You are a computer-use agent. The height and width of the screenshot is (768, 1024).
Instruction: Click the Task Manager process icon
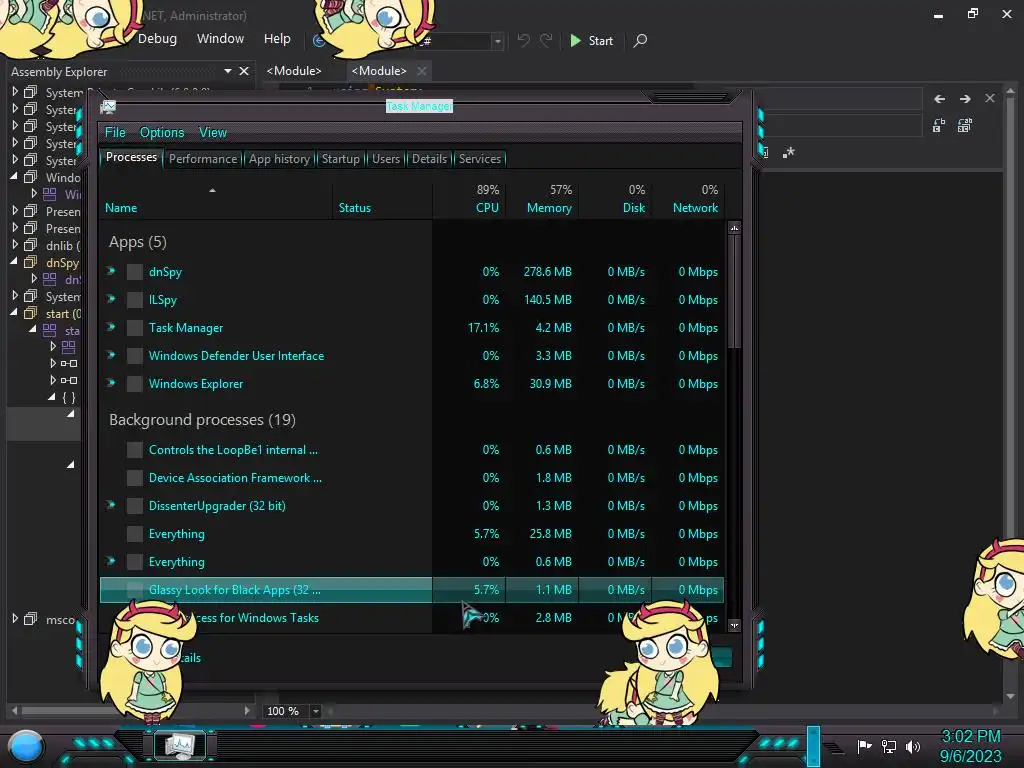point(135,328)
